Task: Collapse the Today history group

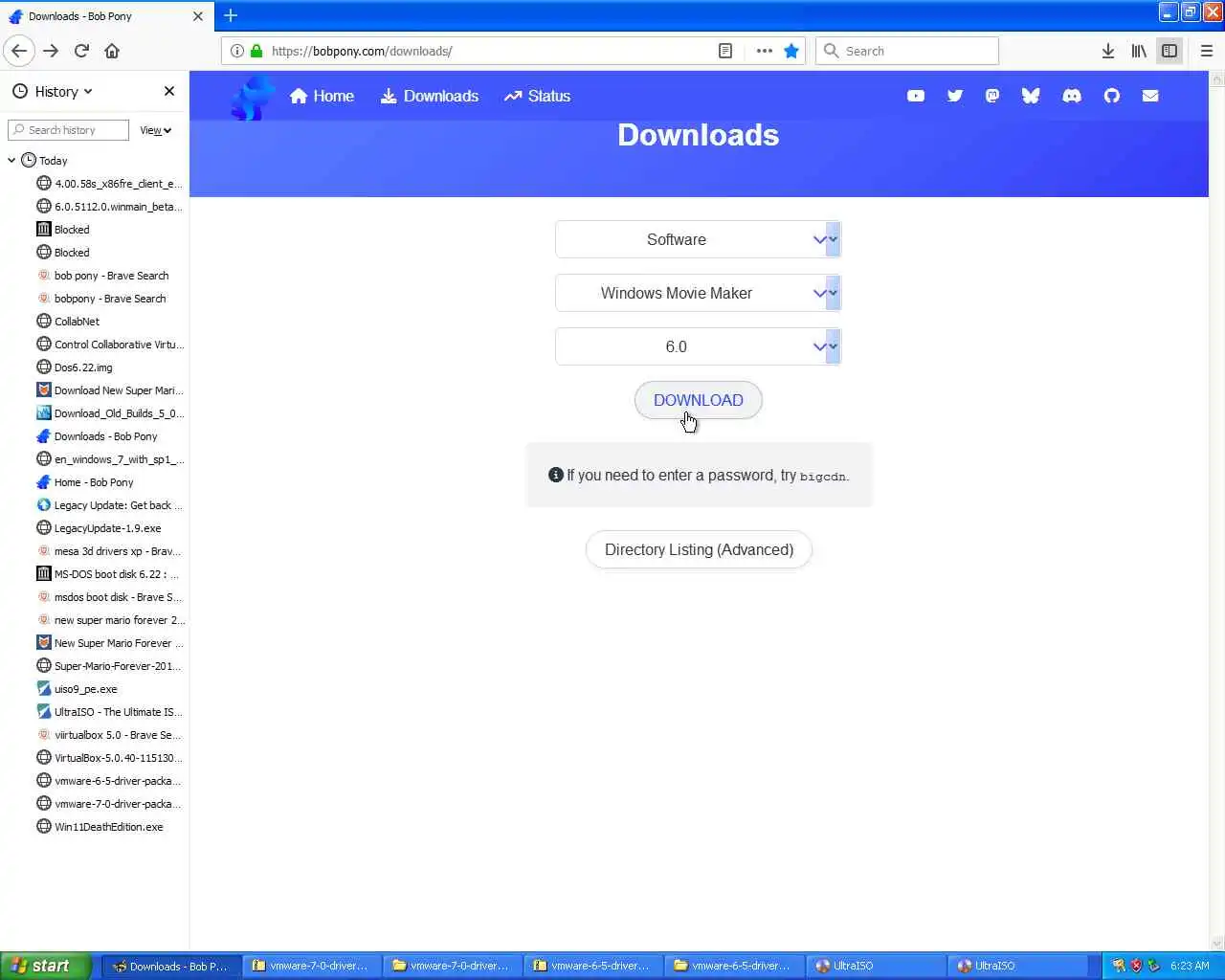Action: coord(11,161)
